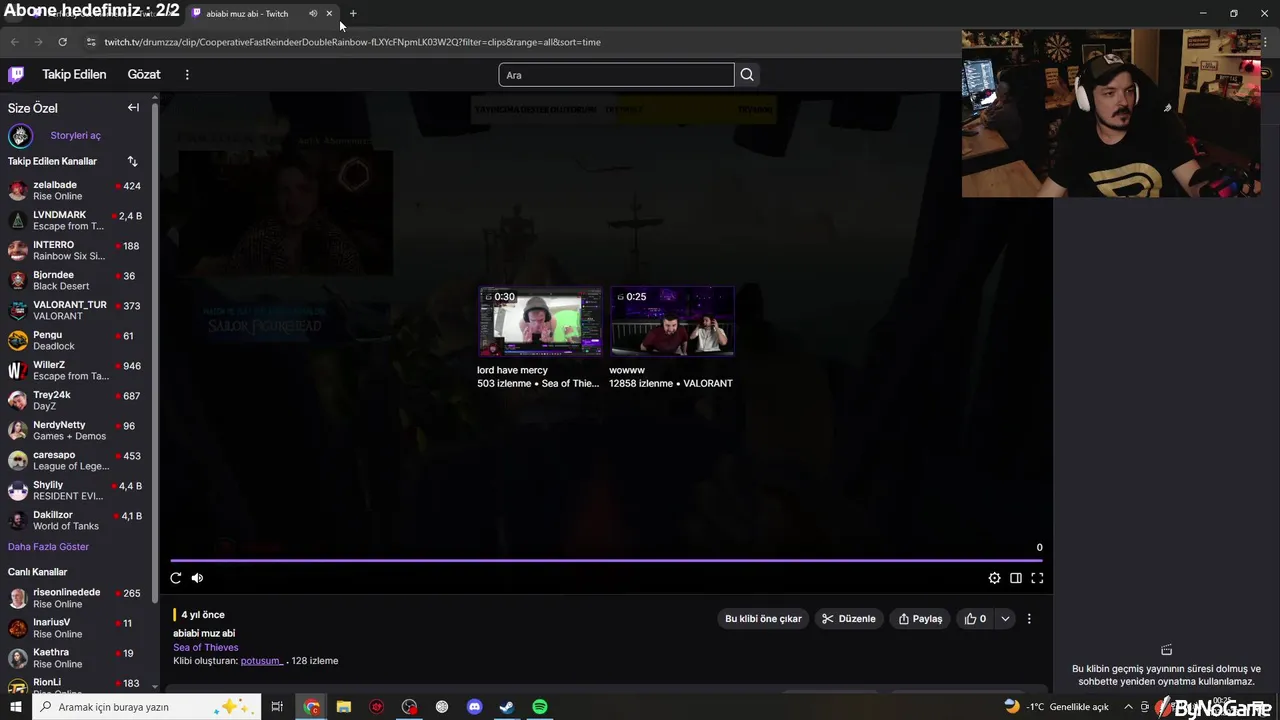Screen dimensions: 1280x720
Task: Sort followed channels with the arrows icon
Action: pos(132,161)
